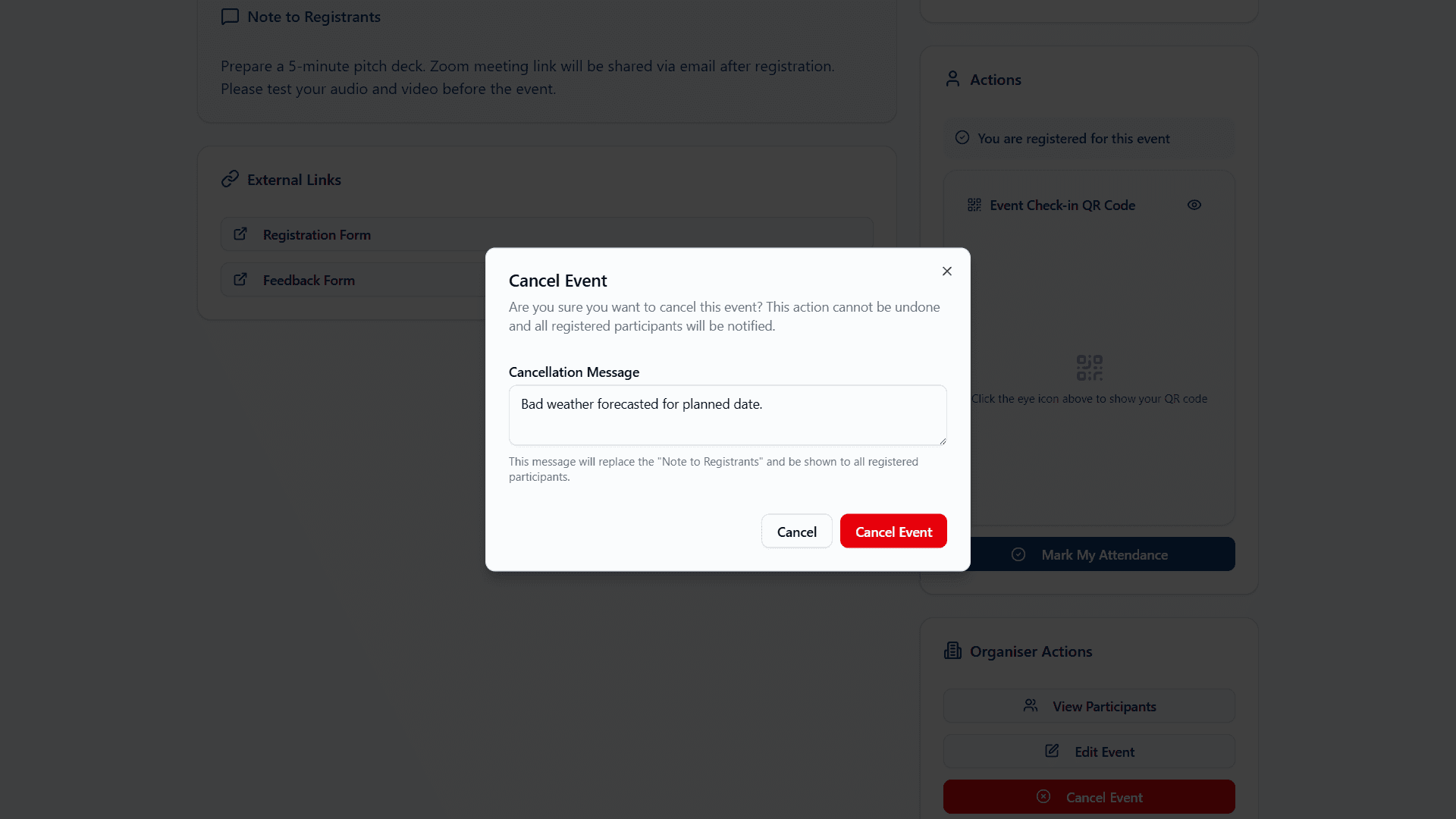
Task: Click the QR placeholder icon in check-in panel
Action: click(1089, 368)
